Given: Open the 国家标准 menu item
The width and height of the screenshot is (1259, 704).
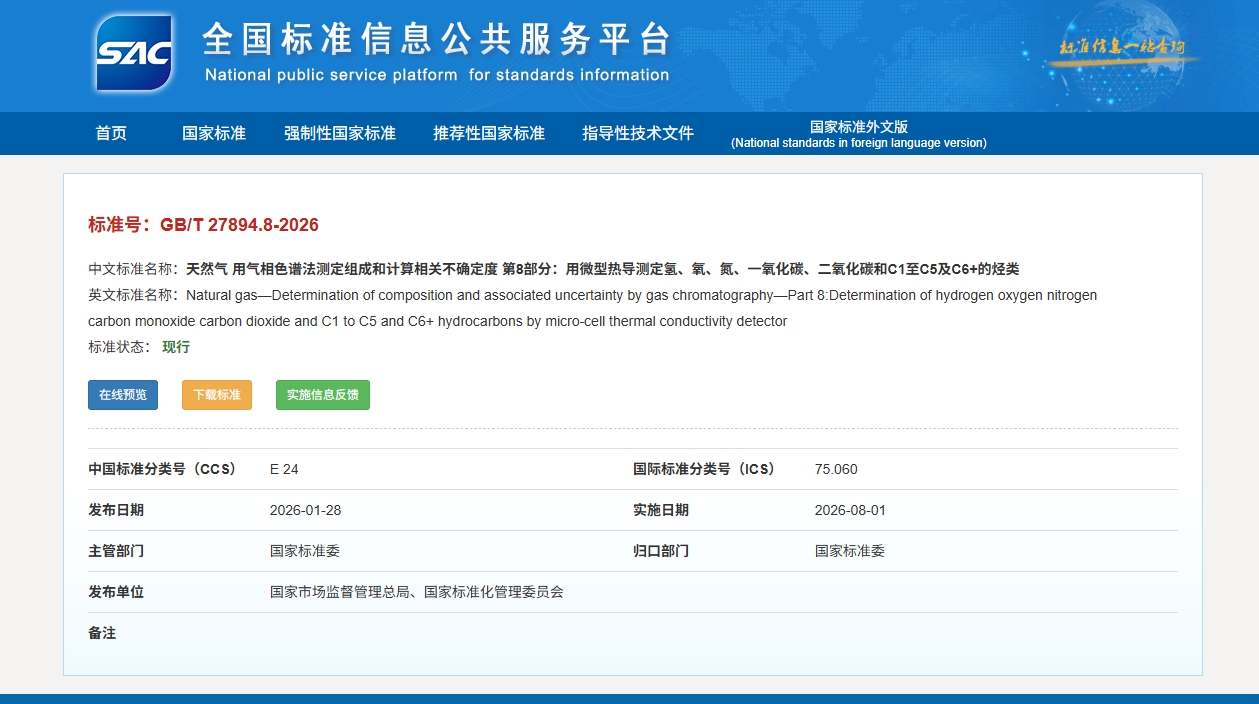Looking at the screenshot, I should 214,134.
